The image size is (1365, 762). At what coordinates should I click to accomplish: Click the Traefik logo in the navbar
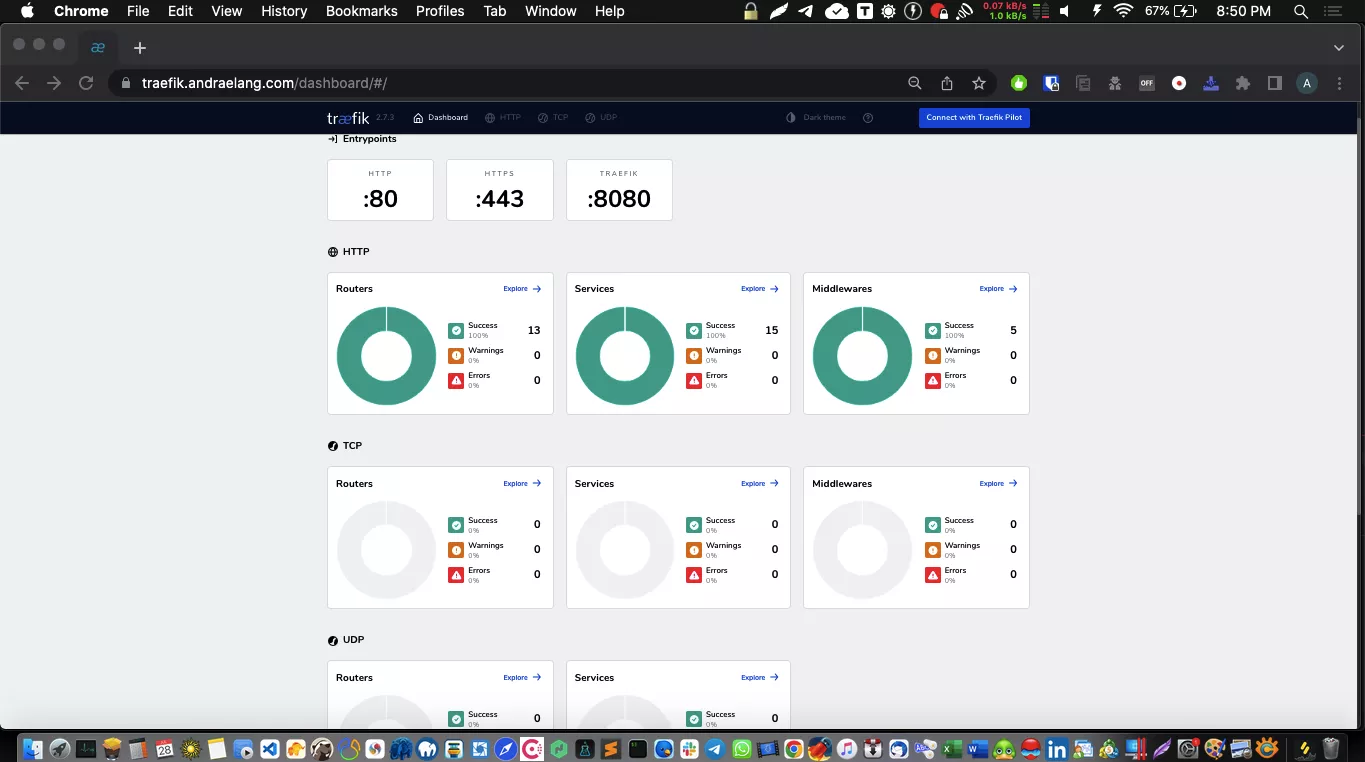point(348,117)
